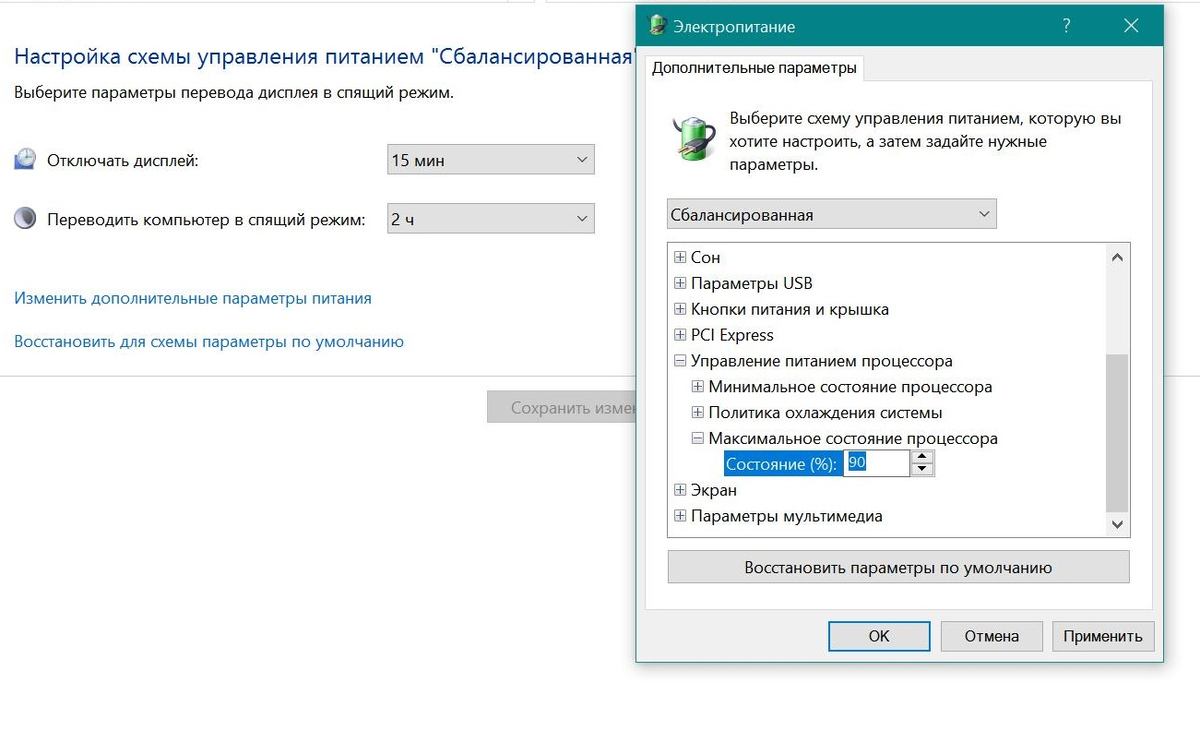
Task: Click the power options battery icon in title bar
Action: 657,26
